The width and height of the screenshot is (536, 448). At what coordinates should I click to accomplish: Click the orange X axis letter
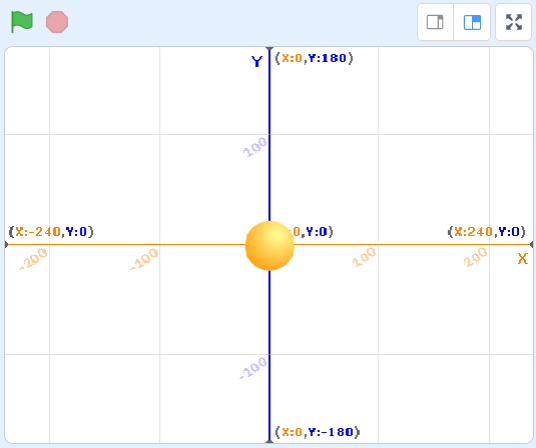(523, 259)
